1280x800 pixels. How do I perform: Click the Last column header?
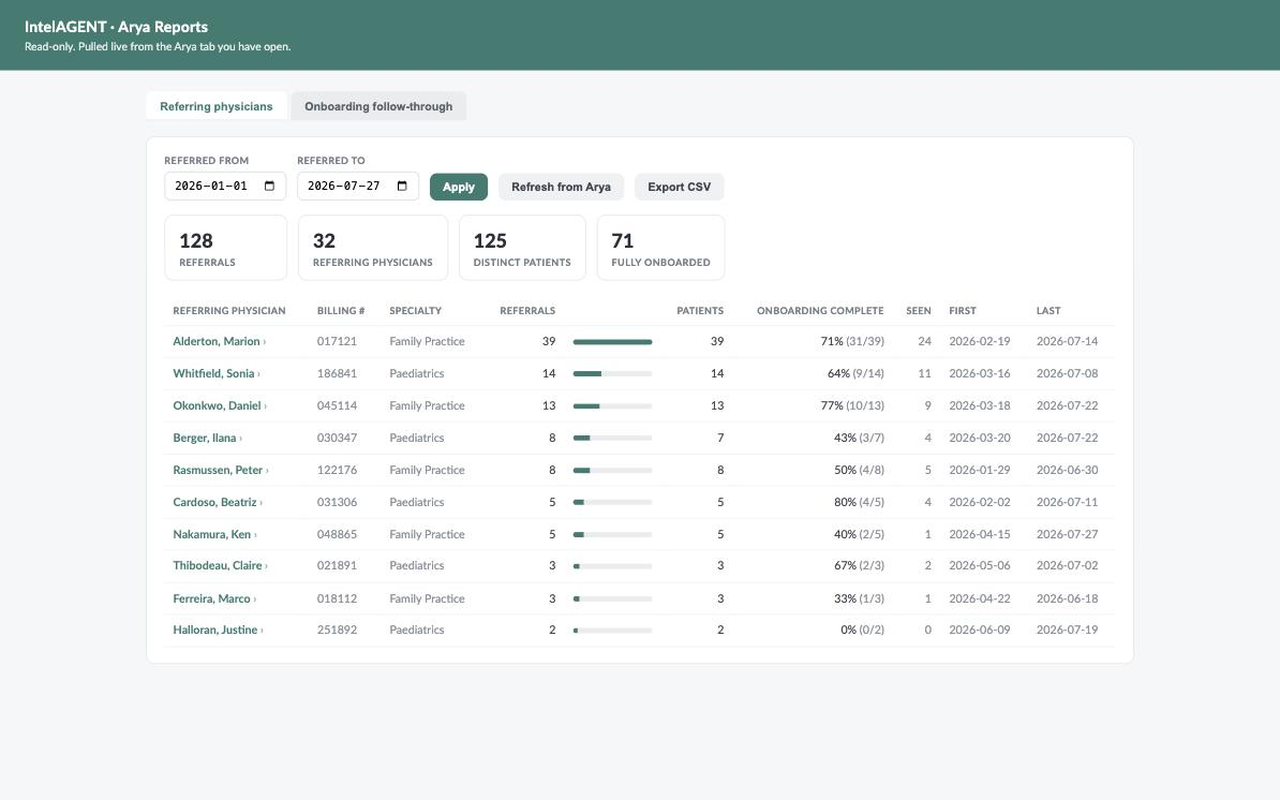1048,311
